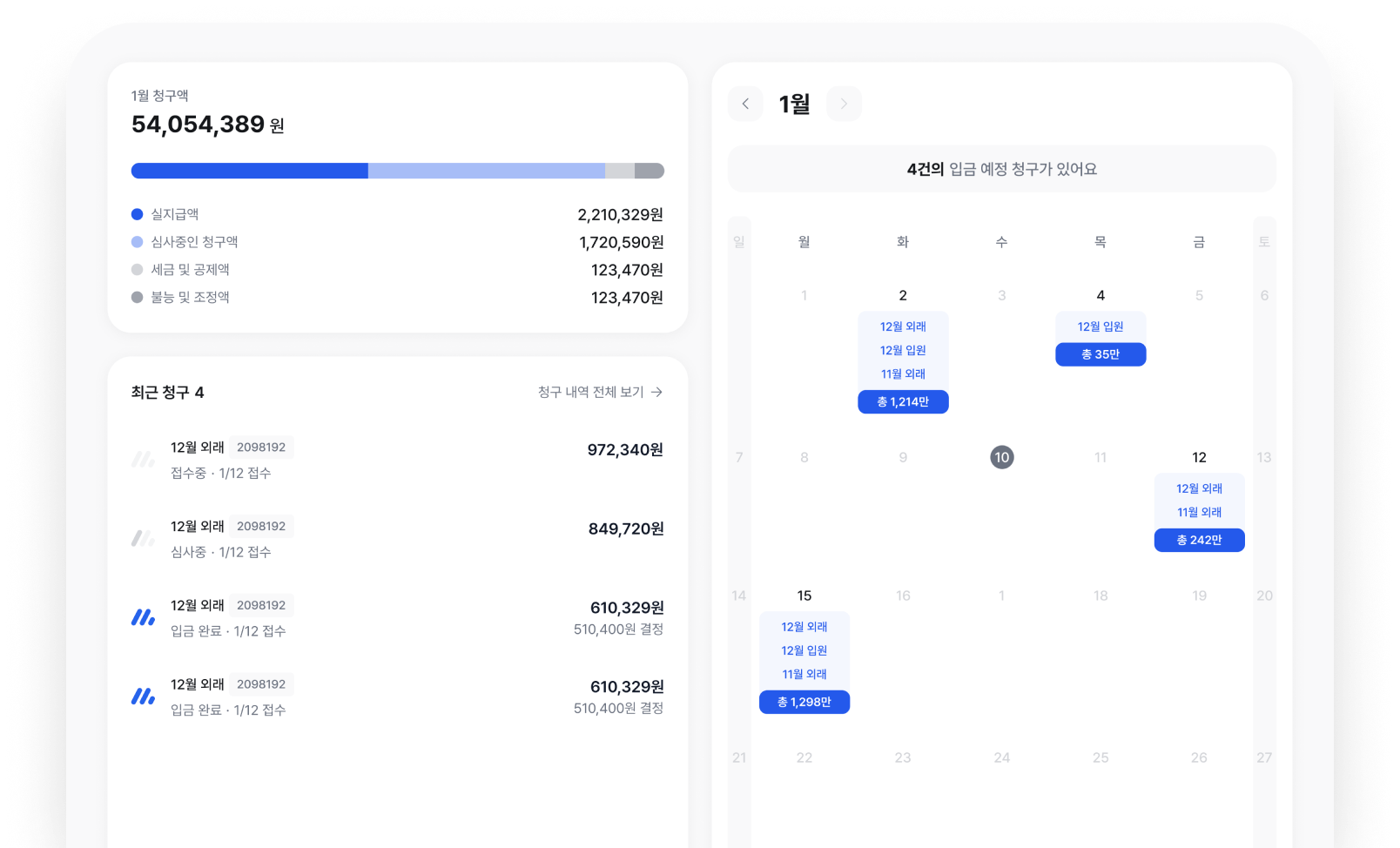
Task: Click the gray icon of 849,720원 claim
Action: point(143,538)
